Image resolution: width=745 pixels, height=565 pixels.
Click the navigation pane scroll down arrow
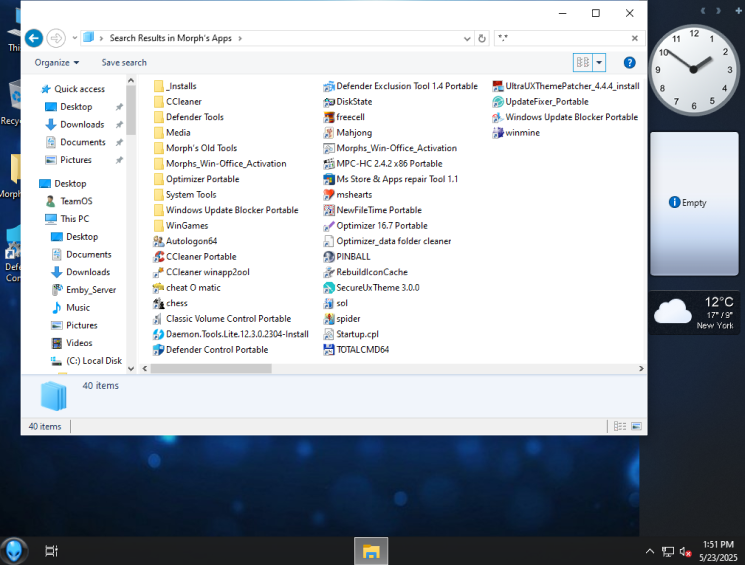click(x=131, y=369)
